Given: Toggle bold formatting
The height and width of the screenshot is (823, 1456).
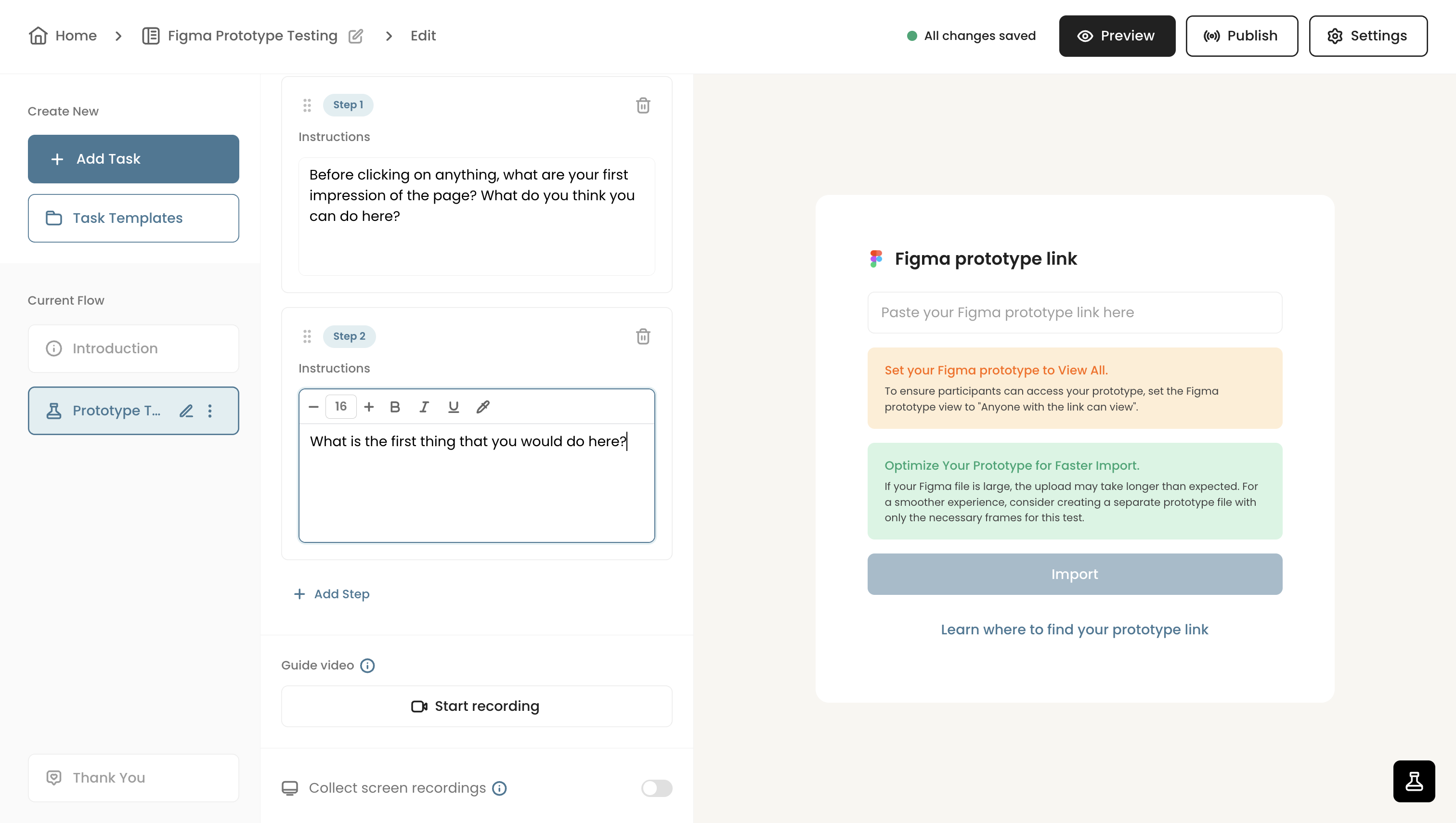Looking at the screenshot, I should pos(395,407).
